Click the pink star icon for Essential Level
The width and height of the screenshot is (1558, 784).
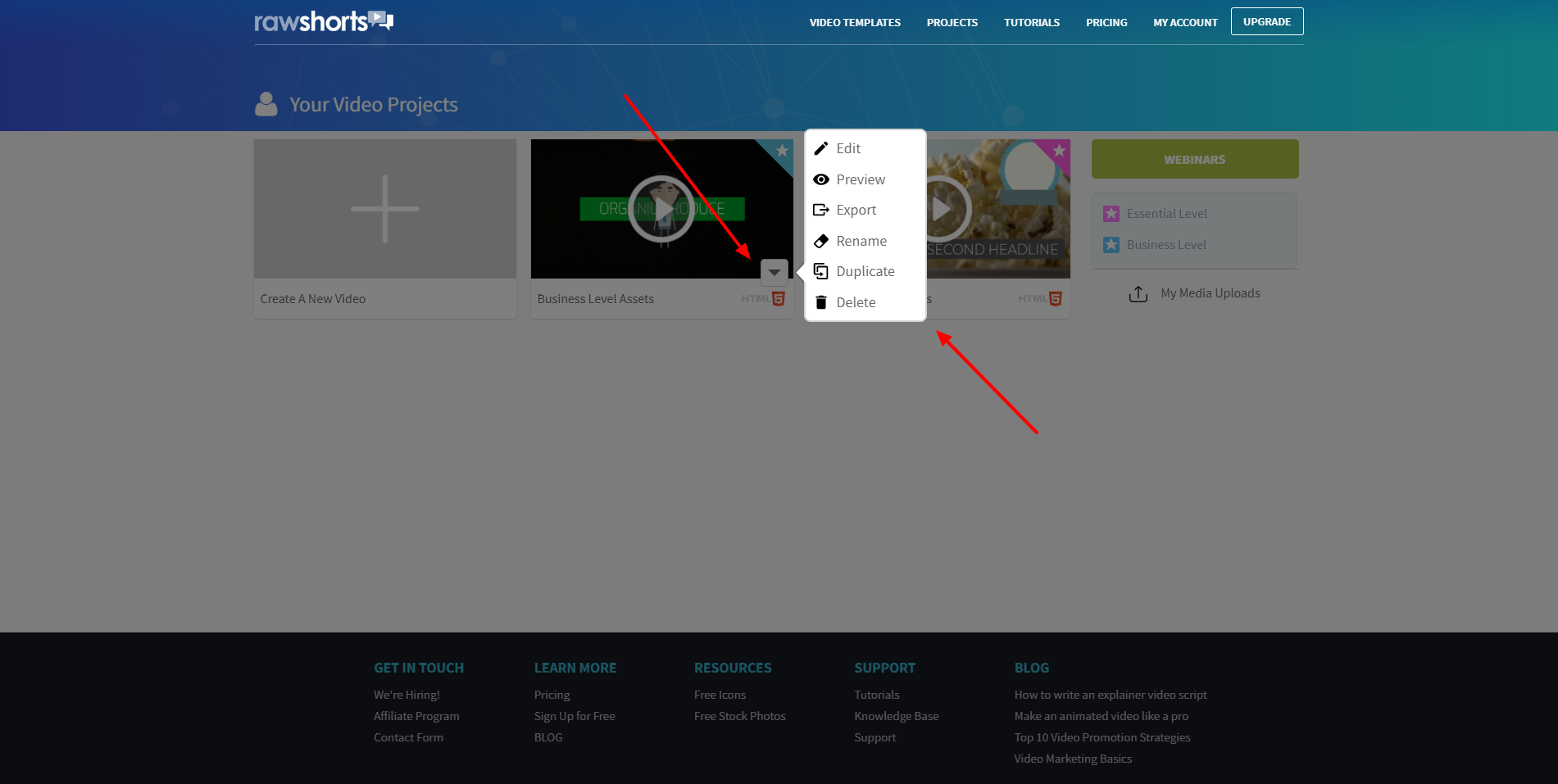tap(1111, 214)
